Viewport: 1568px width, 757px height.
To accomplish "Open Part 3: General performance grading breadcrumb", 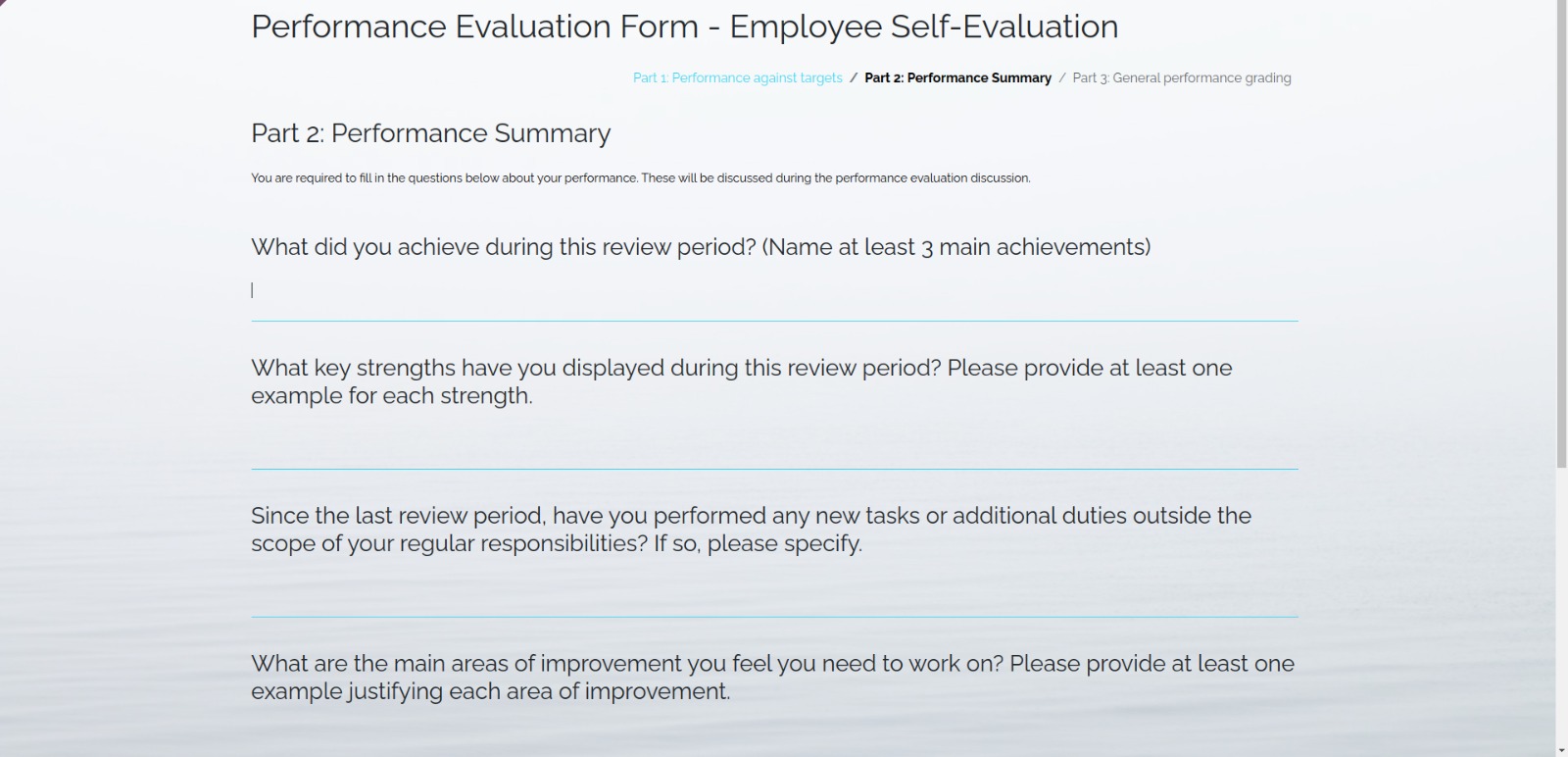I will pyautogui.click(x=1182, y=77).
